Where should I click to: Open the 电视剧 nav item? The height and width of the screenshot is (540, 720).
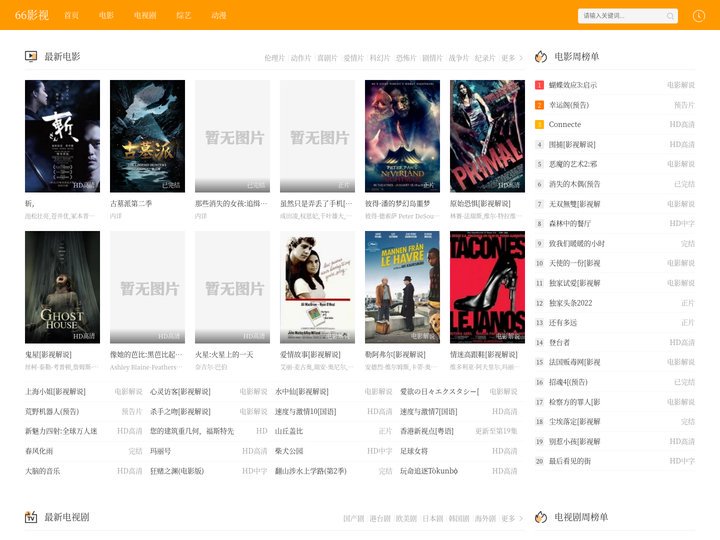click(145, 15)
